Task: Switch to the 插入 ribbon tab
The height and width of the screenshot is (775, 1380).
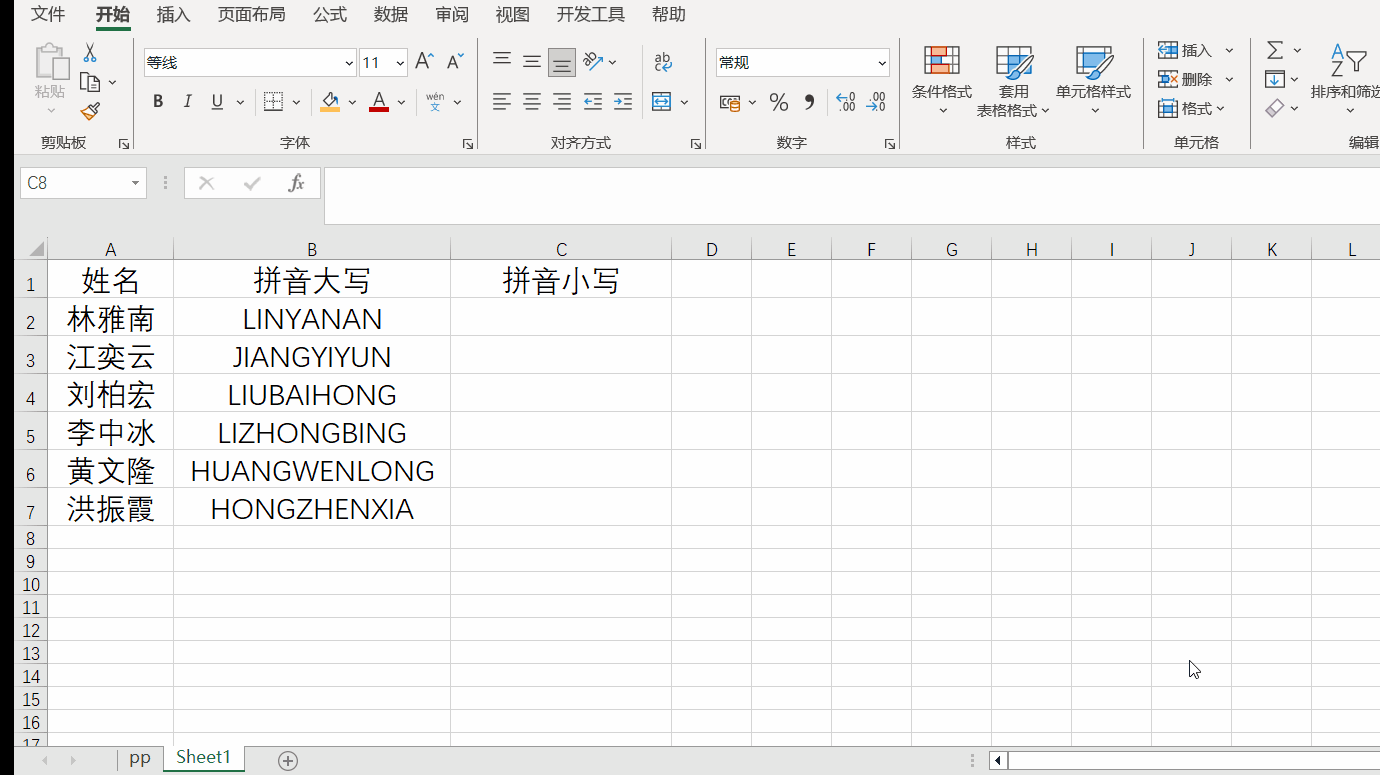Action: click(172, 15)
